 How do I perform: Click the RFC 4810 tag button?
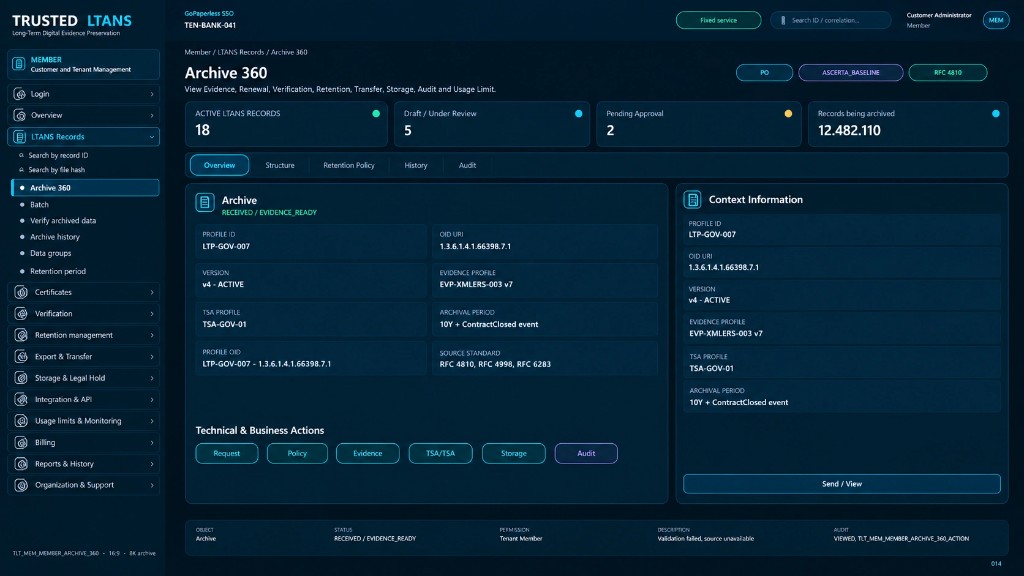(948, 72)
